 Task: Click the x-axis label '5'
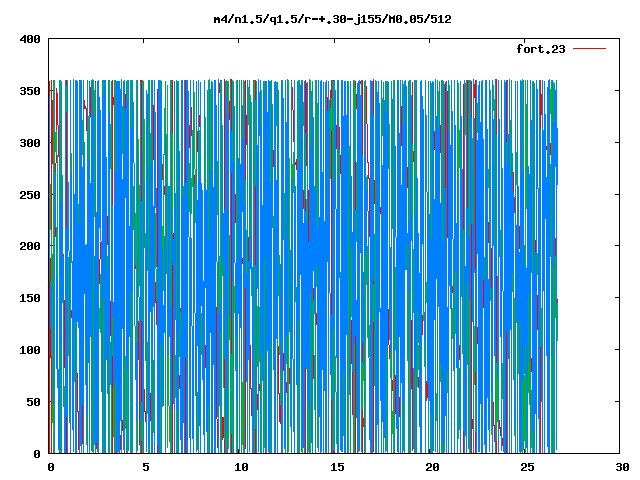[x=146, y=467]
